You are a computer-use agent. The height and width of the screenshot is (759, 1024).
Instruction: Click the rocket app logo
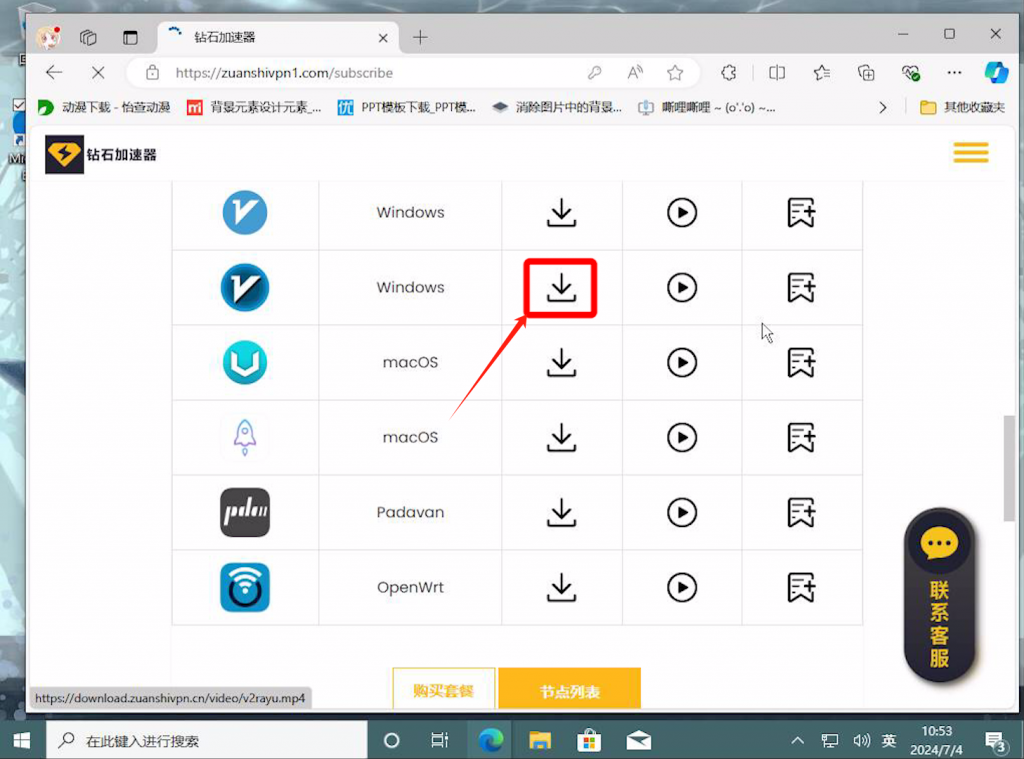245,438
